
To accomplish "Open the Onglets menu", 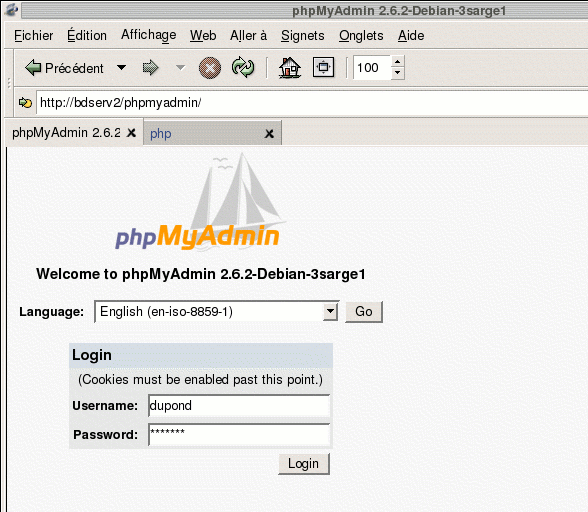I will click(361, 36).
